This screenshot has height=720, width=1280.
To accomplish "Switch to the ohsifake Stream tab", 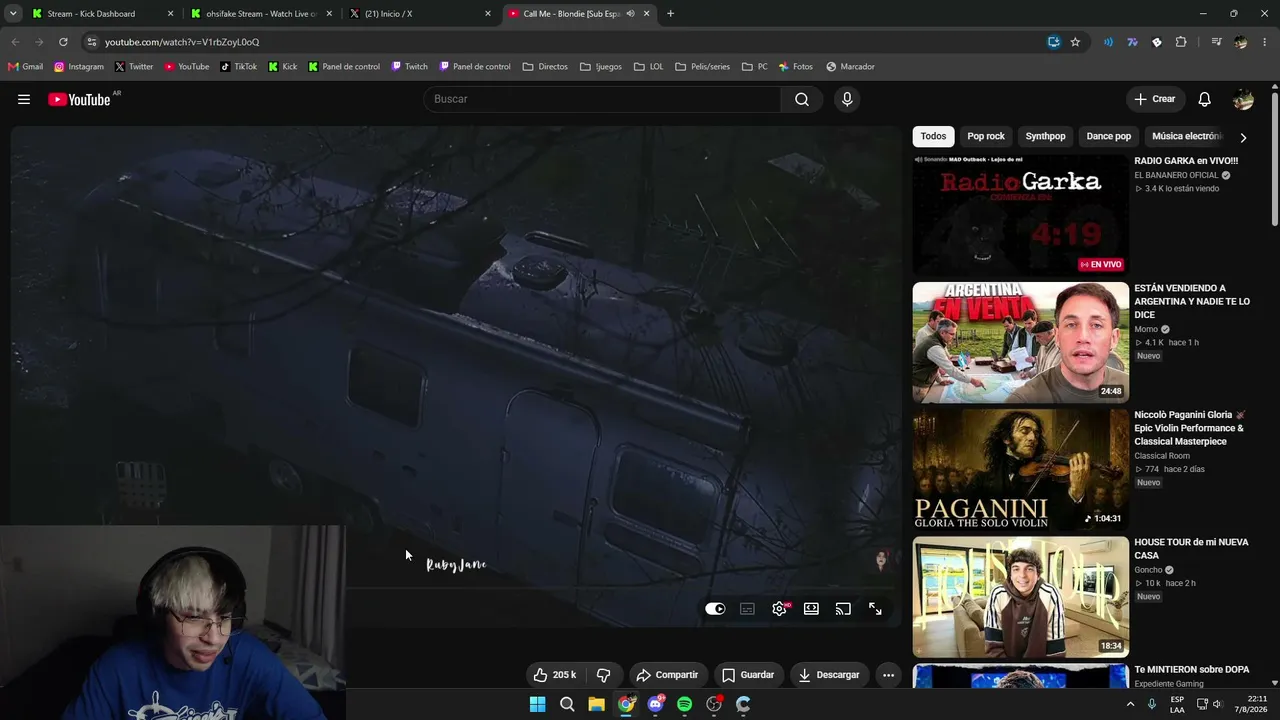I will tap(261, 14).
